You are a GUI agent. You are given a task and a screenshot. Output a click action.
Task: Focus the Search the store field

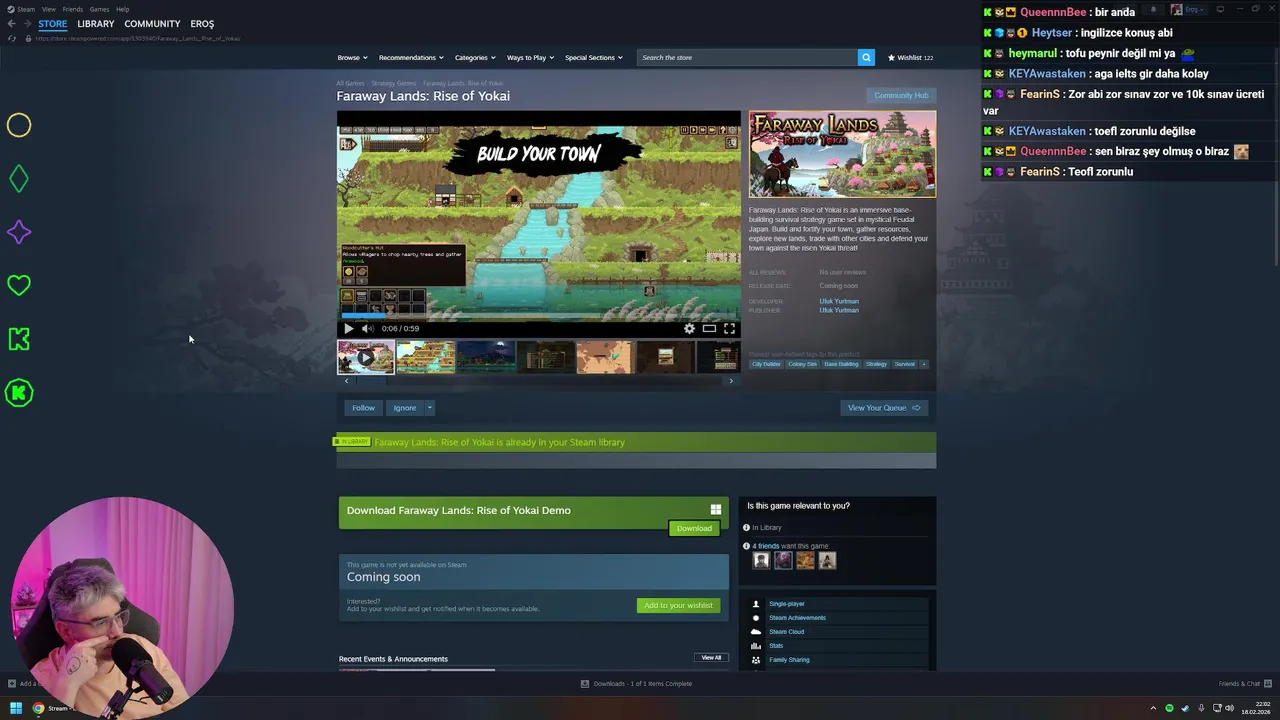[747, 57]
